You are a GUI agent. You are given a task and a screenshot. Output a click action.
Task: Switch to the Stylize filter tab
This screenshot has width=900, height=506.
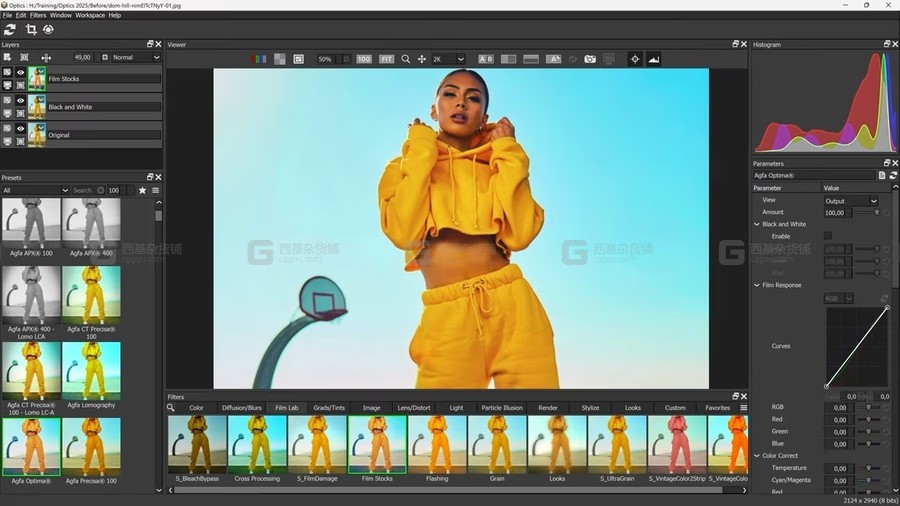click(x=590, y=408)
